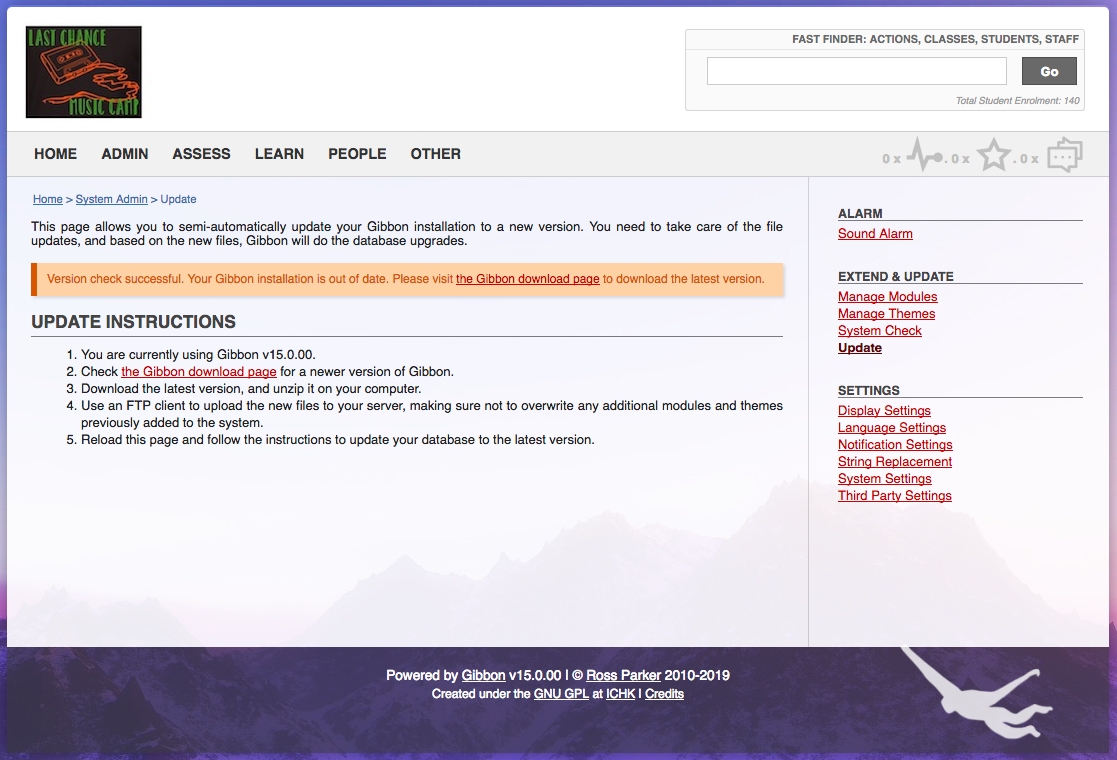Open the star likes icon

(993, 155)
